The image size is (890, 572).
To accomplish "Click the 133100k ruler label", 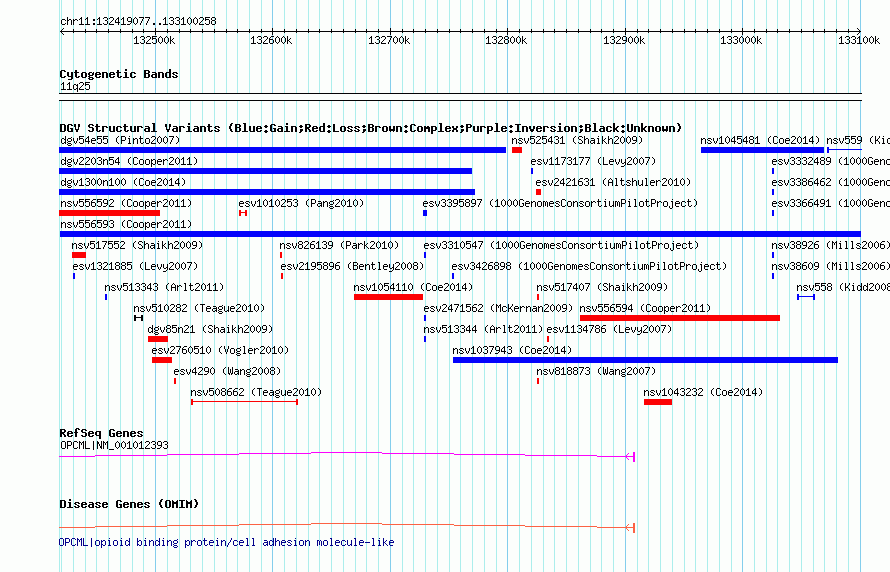I will (859, 40).
